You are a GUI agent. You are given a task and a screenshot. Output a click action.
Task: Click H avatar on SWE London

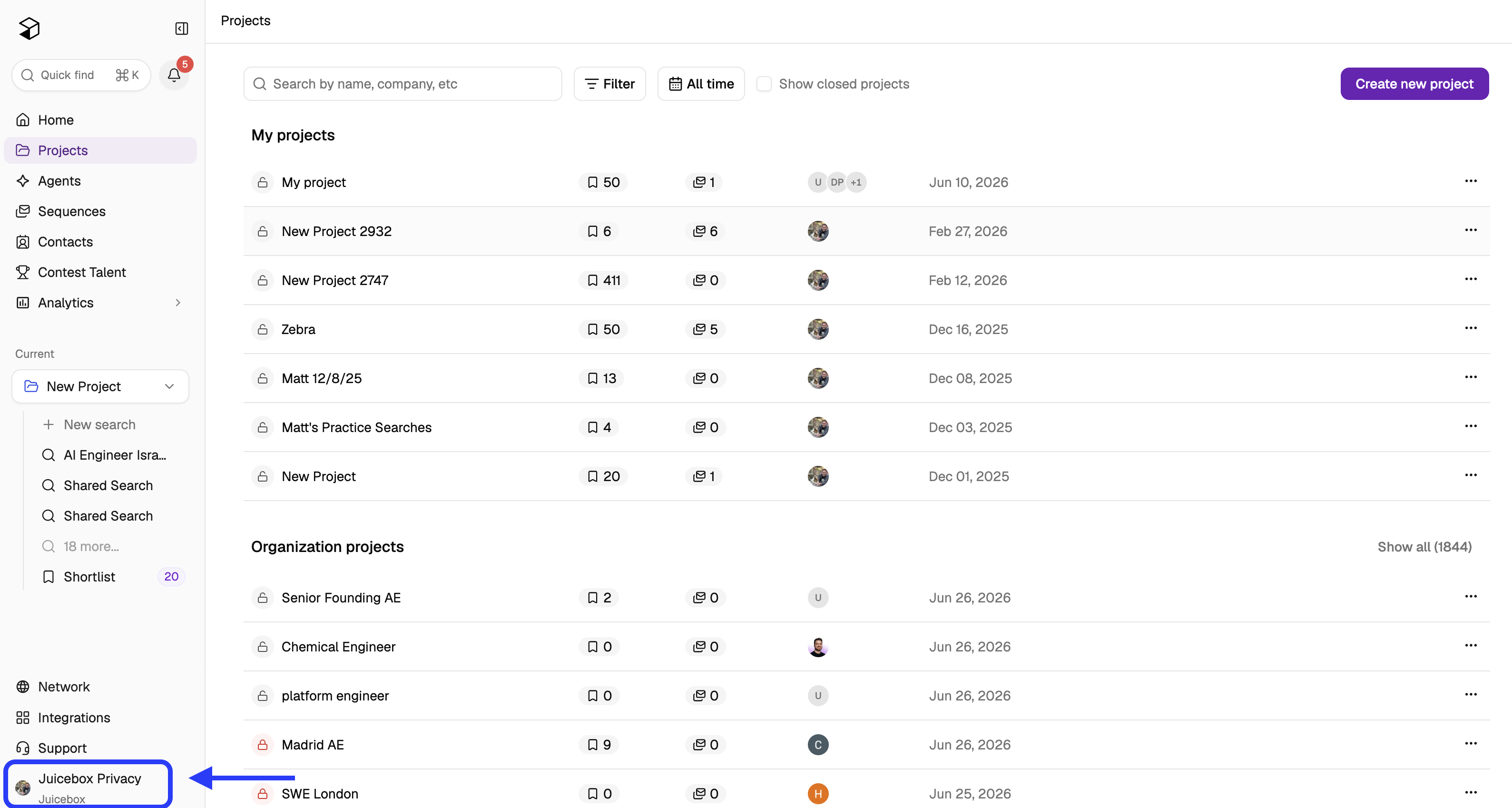click(x=818, y=794)
